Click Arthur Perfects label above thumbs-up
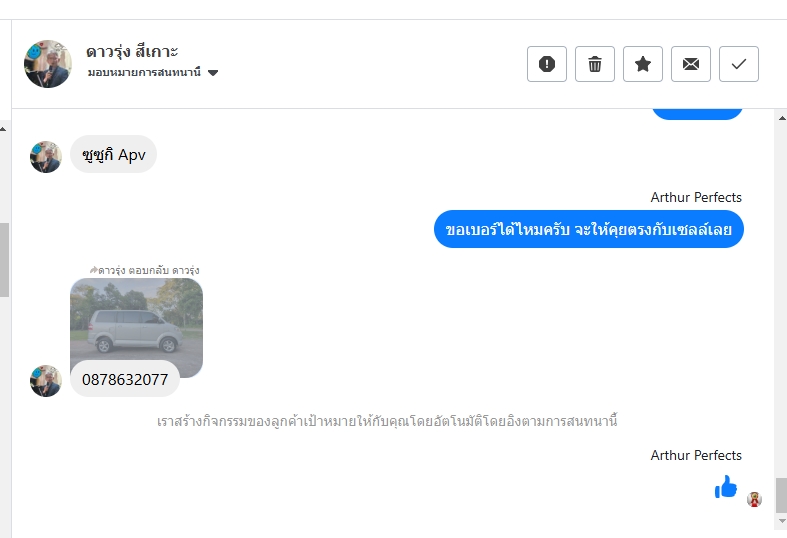The height and width of the screenshot is (538, 787). coord(696,455)
